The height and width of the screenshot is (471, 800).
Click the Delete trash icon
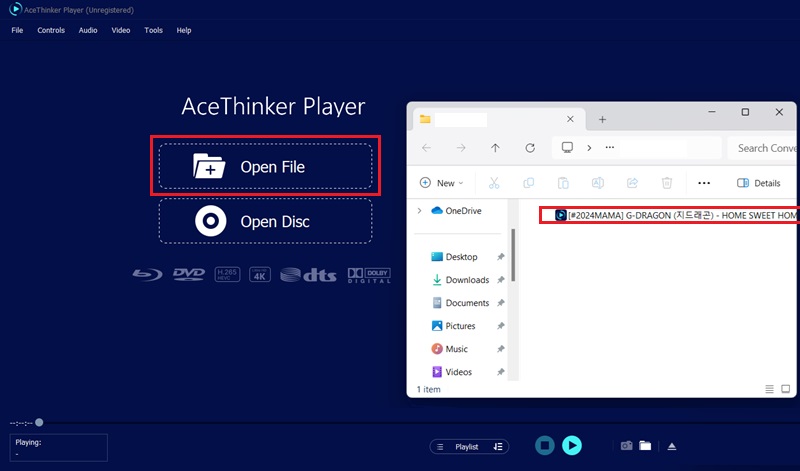[x=667, y=183]
